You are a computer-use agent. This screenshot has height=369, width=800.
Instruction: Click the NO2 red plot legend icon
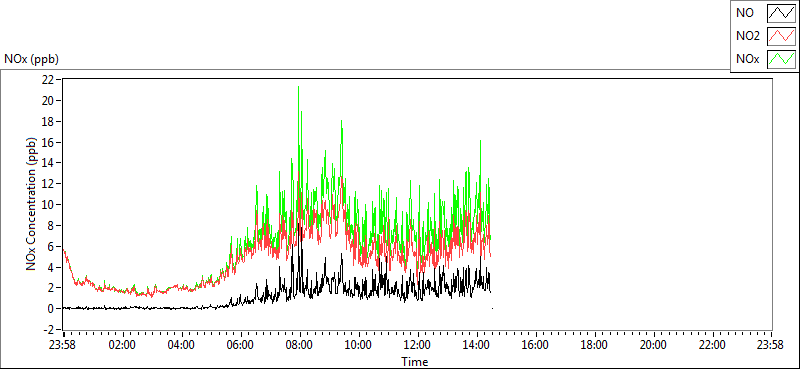(x=781, y=36)
